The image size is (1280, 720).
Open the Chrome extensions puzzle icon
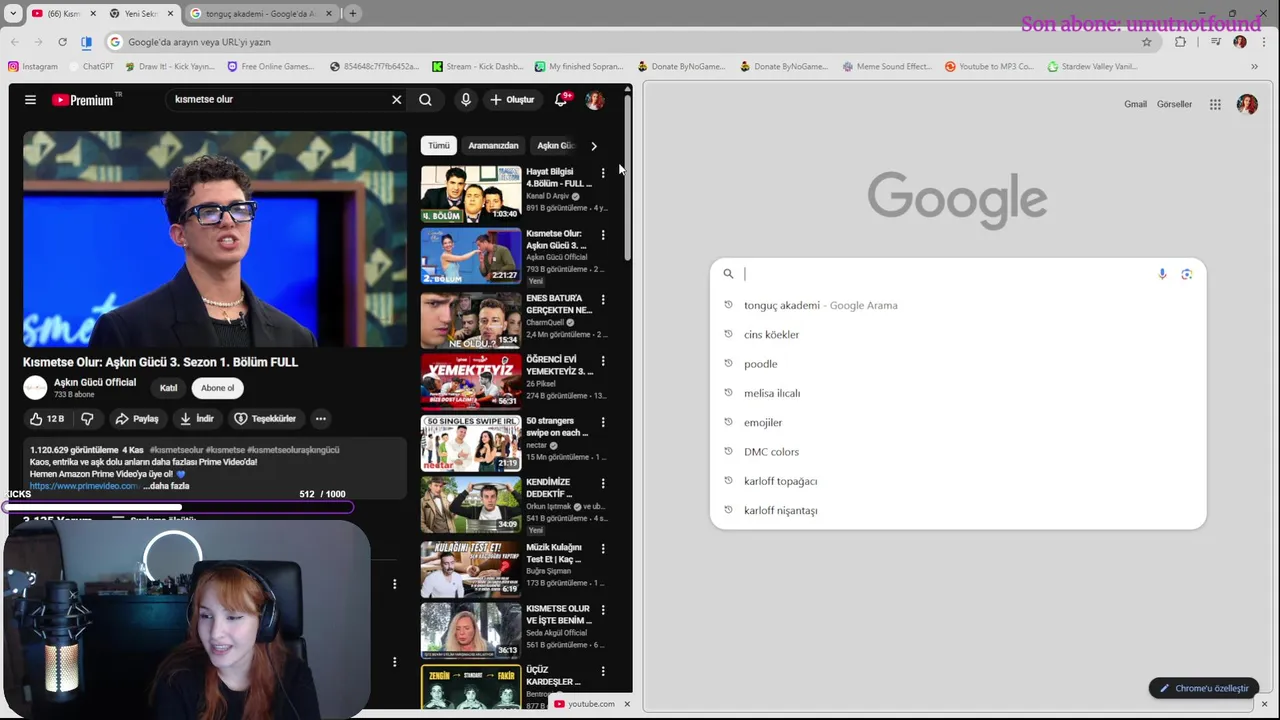pos(1181,42)
